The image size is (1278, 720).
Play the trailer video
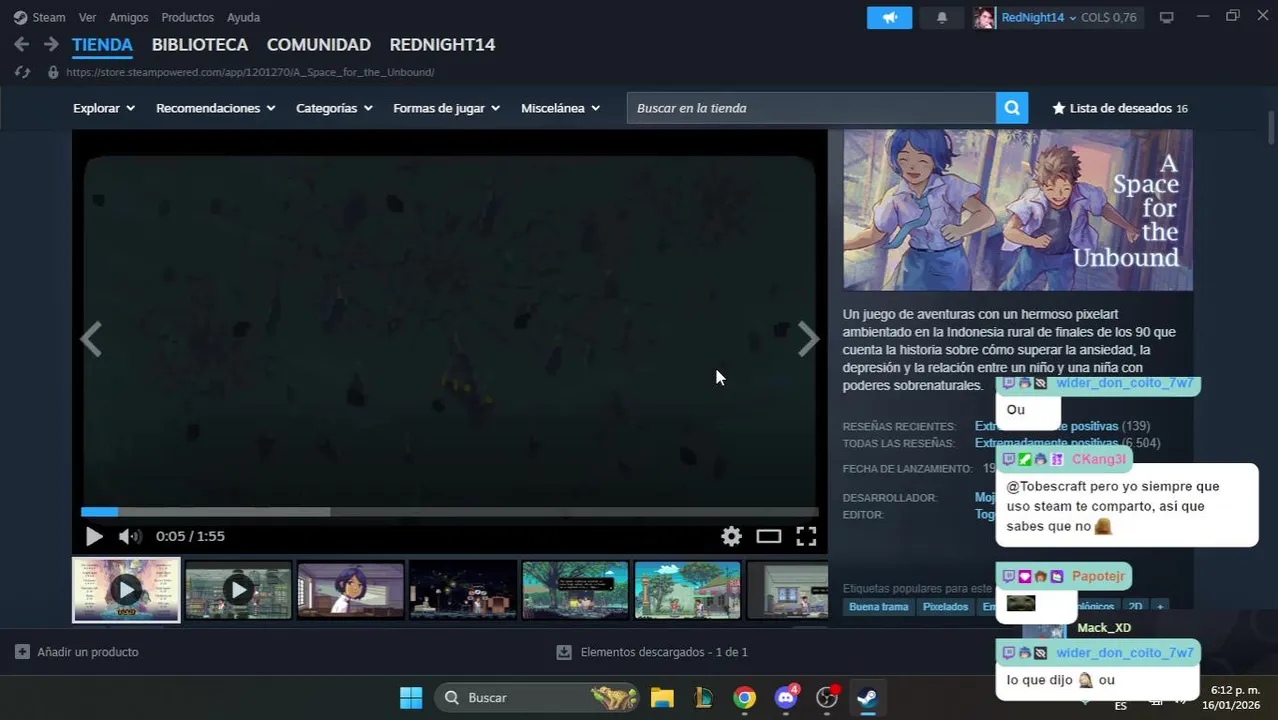(x=94, y=536)
